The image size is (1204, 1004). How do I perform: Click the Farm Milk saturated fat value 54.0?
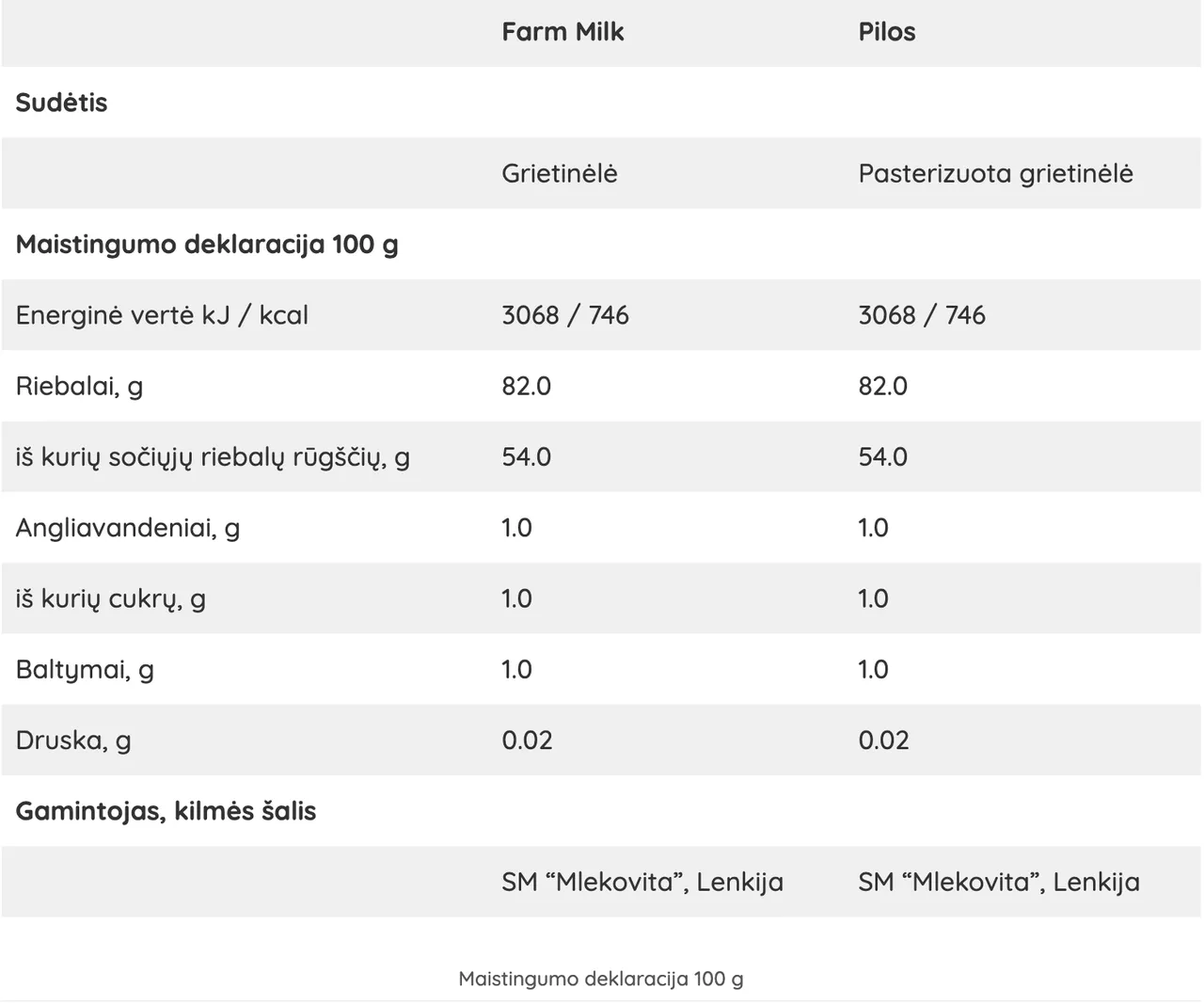pyautogui.click(x=526, y=457)
